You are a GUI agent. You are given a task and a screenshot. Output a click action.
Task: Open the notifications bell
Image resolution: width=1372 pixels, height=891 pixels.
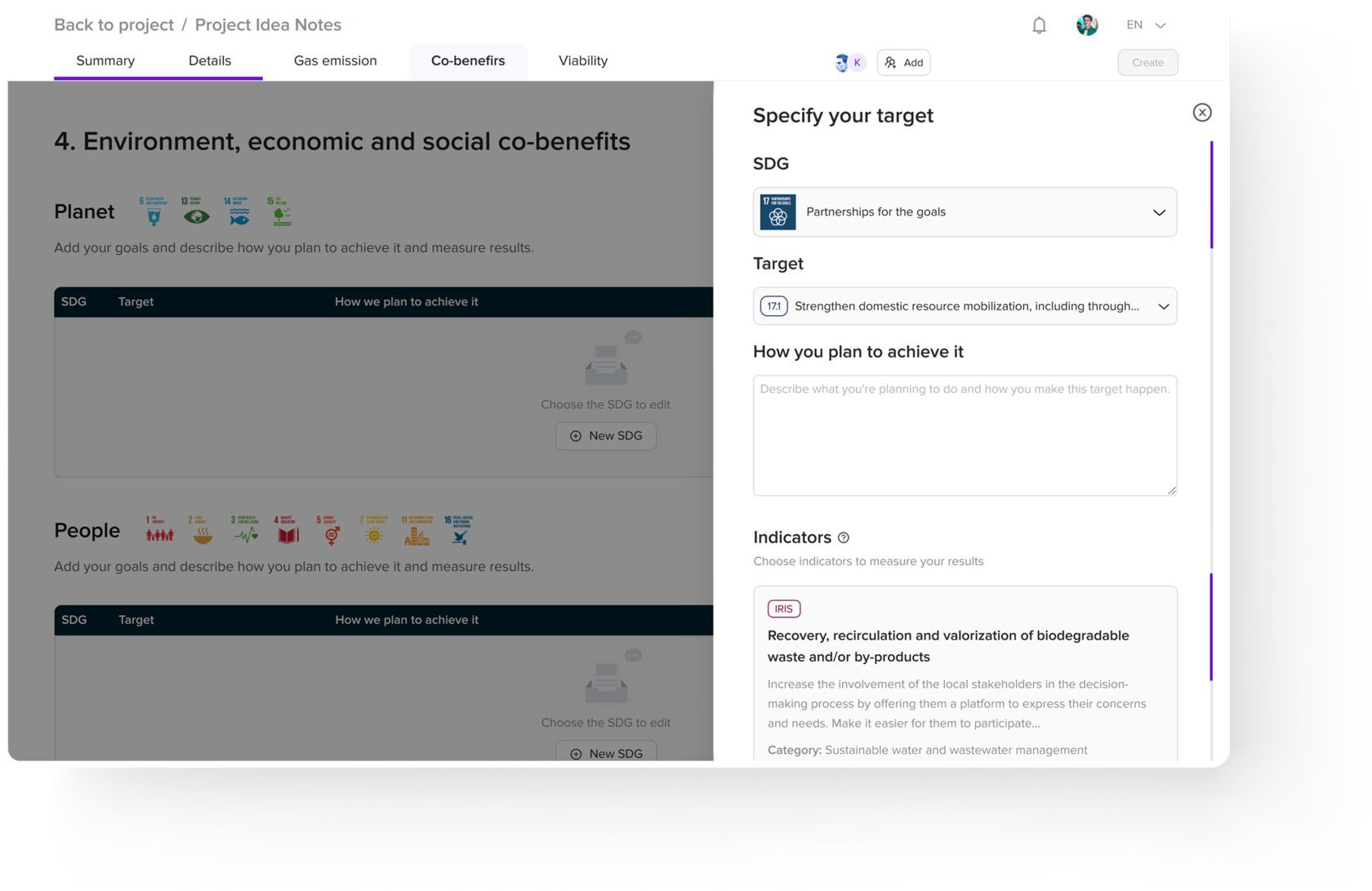1039,25
